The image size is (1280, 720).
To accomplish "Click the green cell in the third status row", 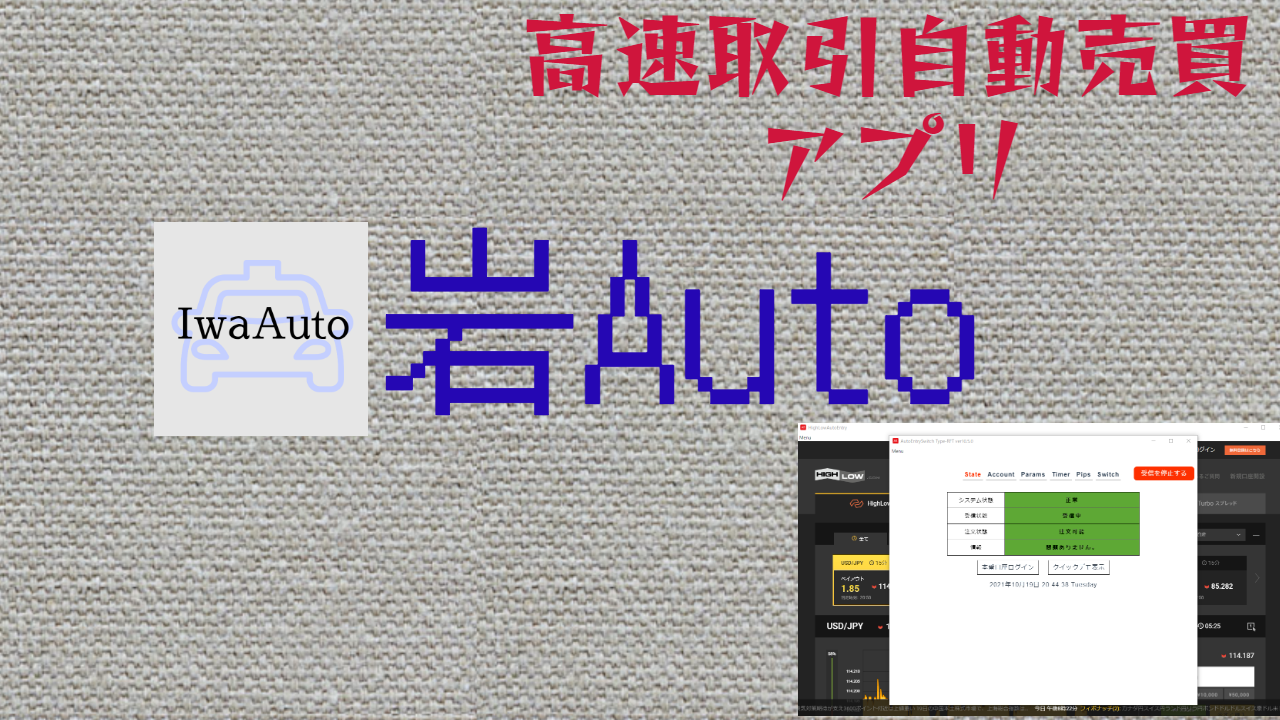I will [x=1072, y=531].
